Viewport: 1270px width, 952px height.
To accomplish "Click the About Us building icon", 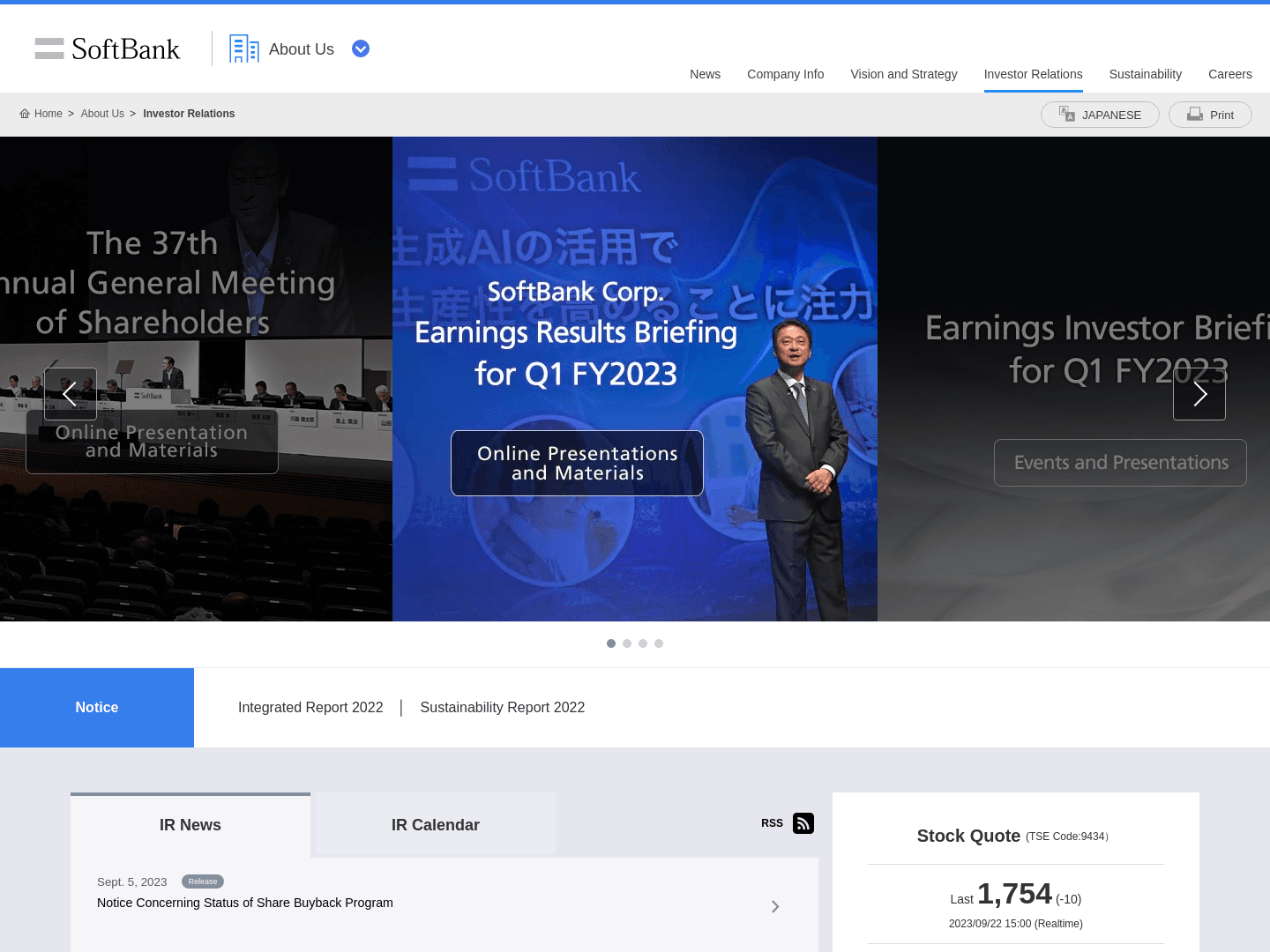I will 243,49.
